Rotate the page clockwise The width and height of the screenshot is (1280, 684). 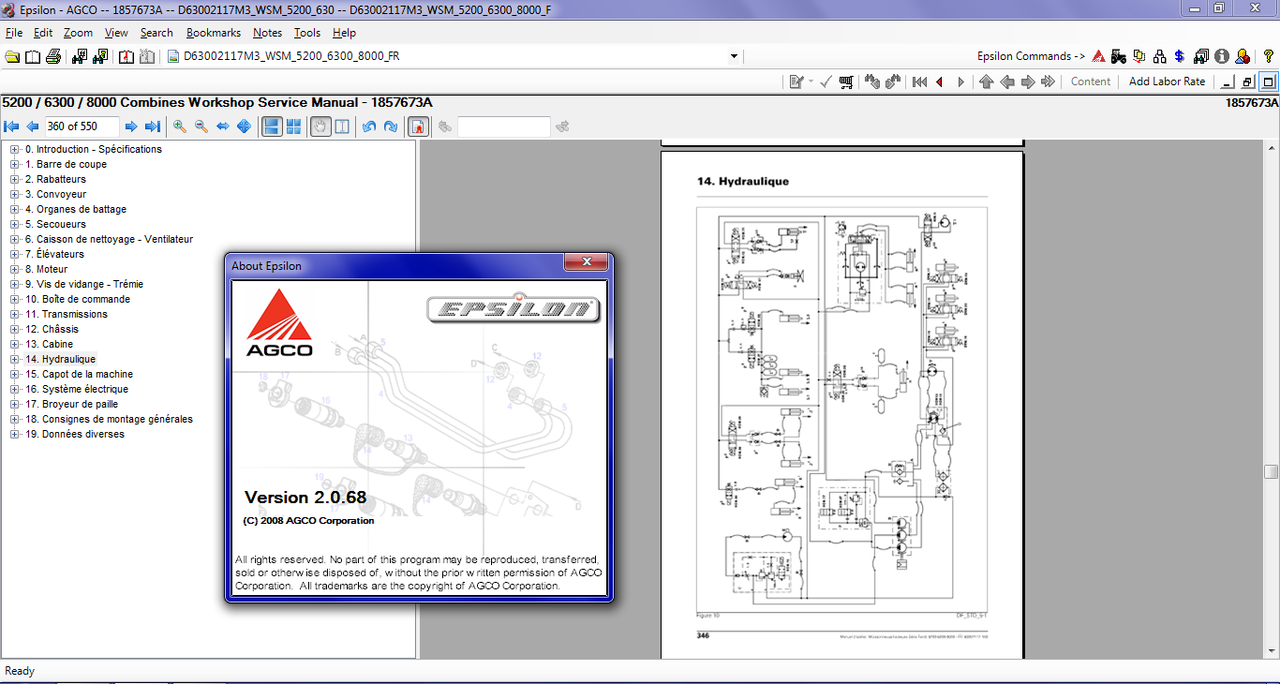click(390, 126)
